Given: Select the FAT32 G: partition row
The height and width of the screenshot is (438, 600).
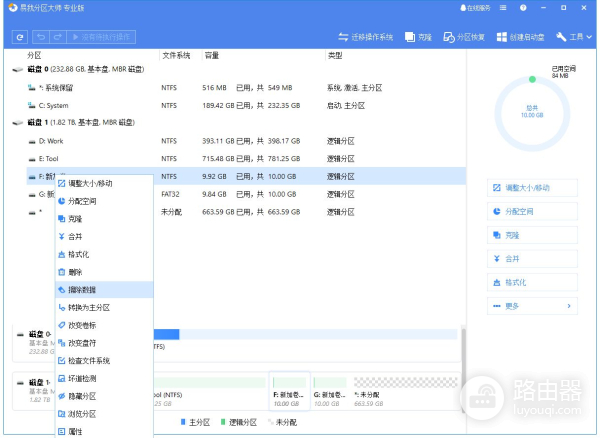Looking at the screenshot, I should [x=246, y=194].
